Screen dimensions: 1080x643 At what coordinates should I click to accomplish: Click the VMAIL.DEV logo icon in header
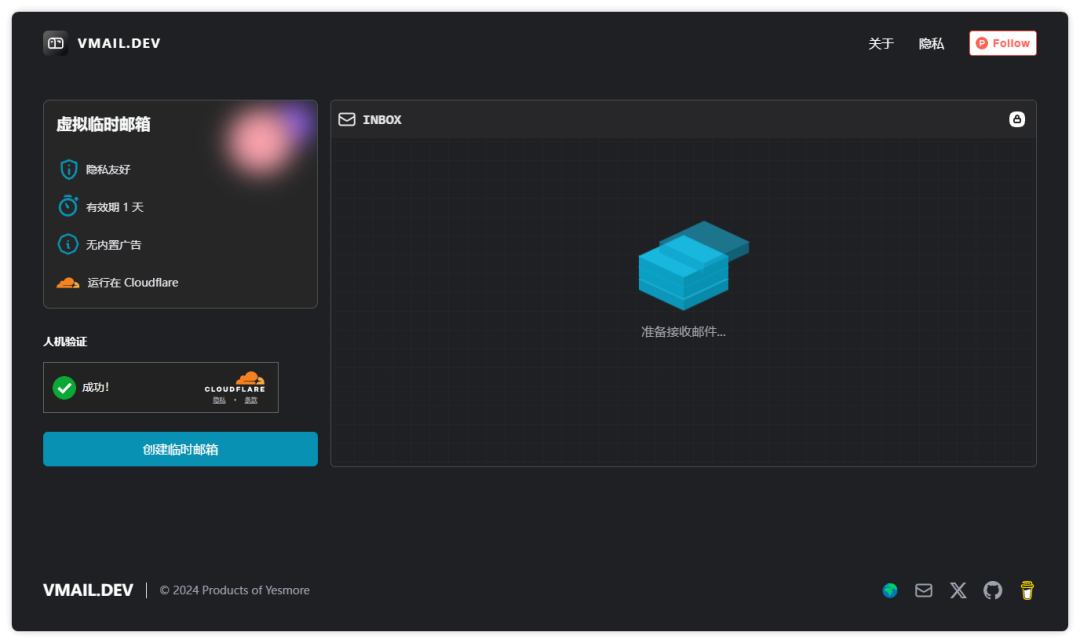tap(55, 43)
